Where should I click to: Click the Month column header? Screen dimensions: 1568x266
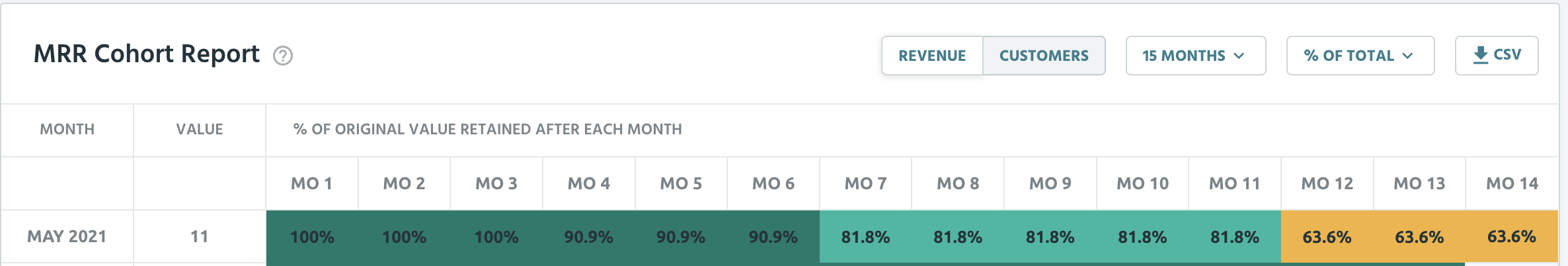(67, 129)
